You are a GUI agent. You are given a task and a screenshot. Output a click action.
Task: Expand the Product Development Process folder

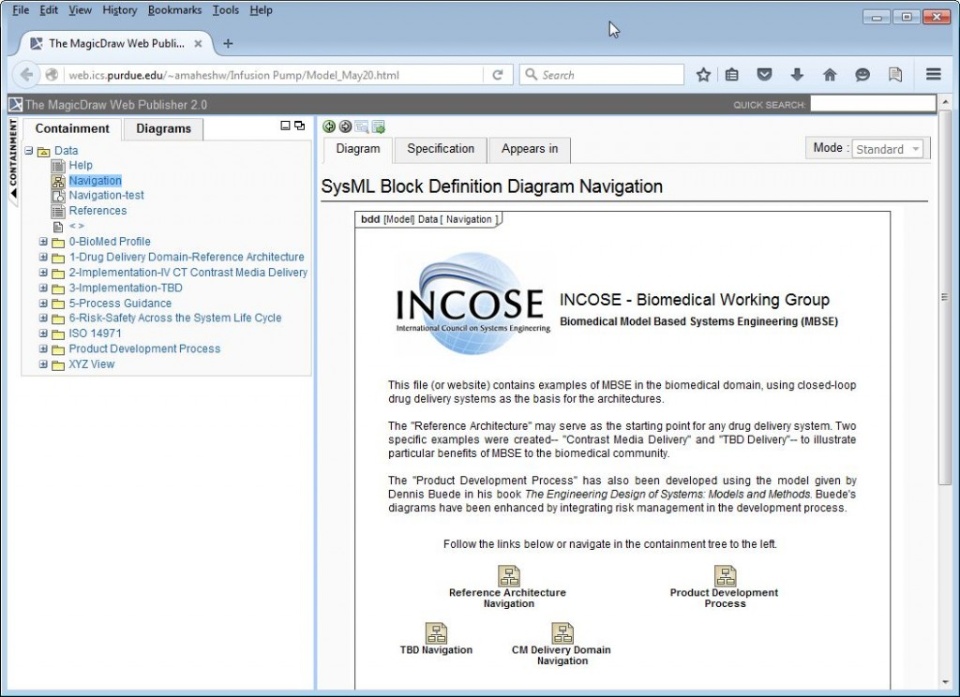point(43,348)
